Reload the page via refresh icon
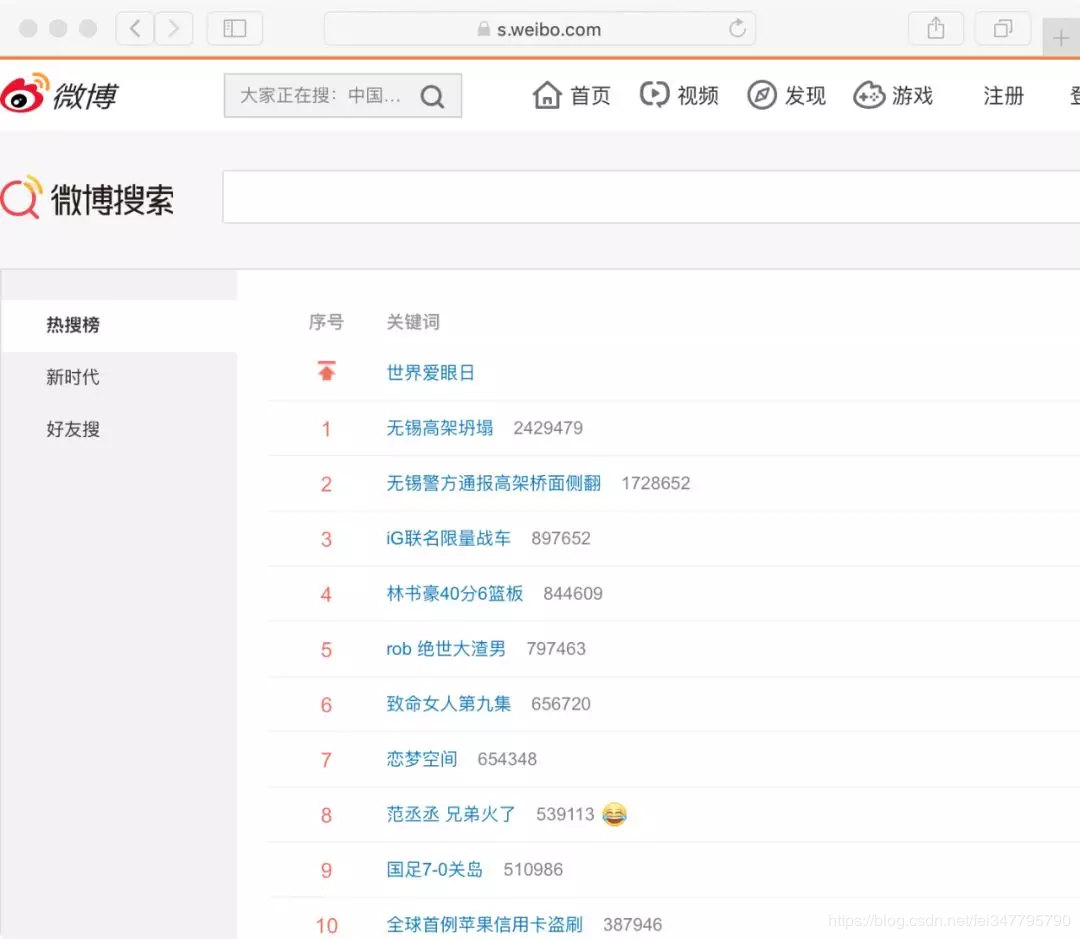 click(737, 28)
